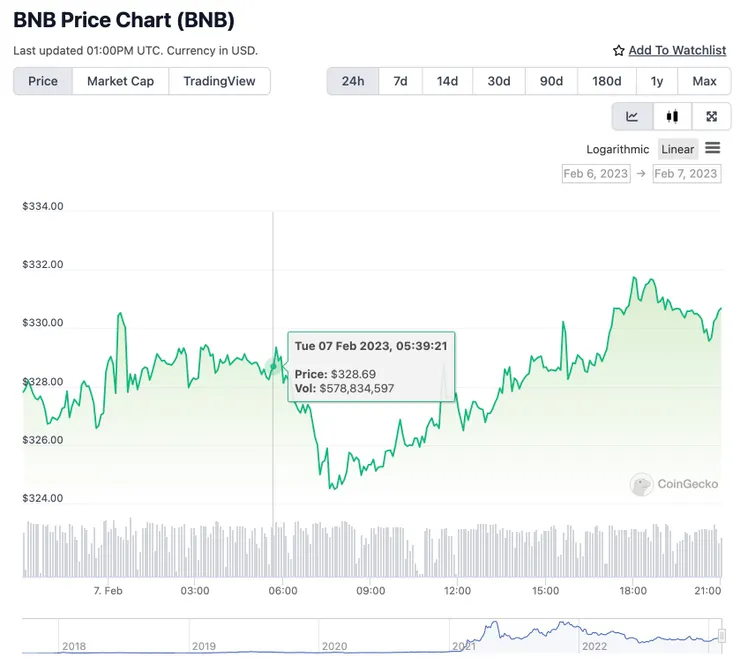Click the right handle of navigator slider
Screen dimensions: 740x663
click(x=722, y=636)
